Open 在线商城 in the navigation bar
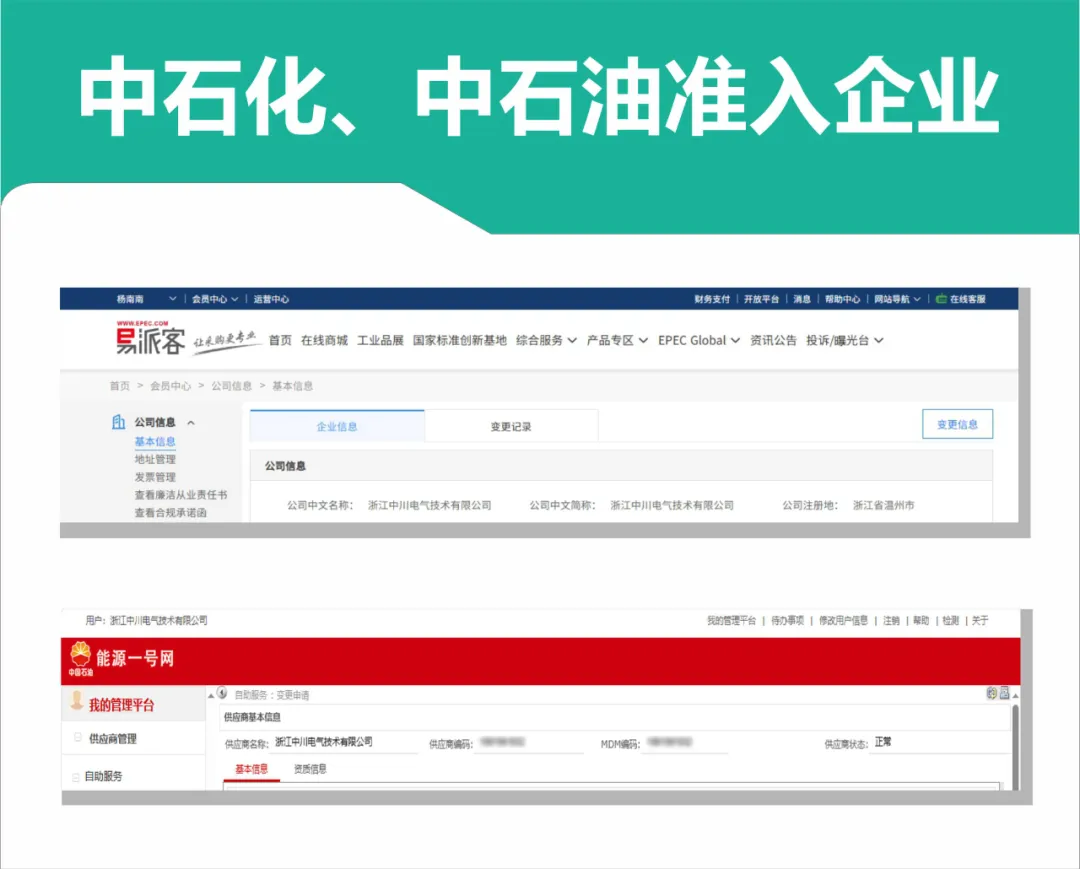 (x=324, y=340)
